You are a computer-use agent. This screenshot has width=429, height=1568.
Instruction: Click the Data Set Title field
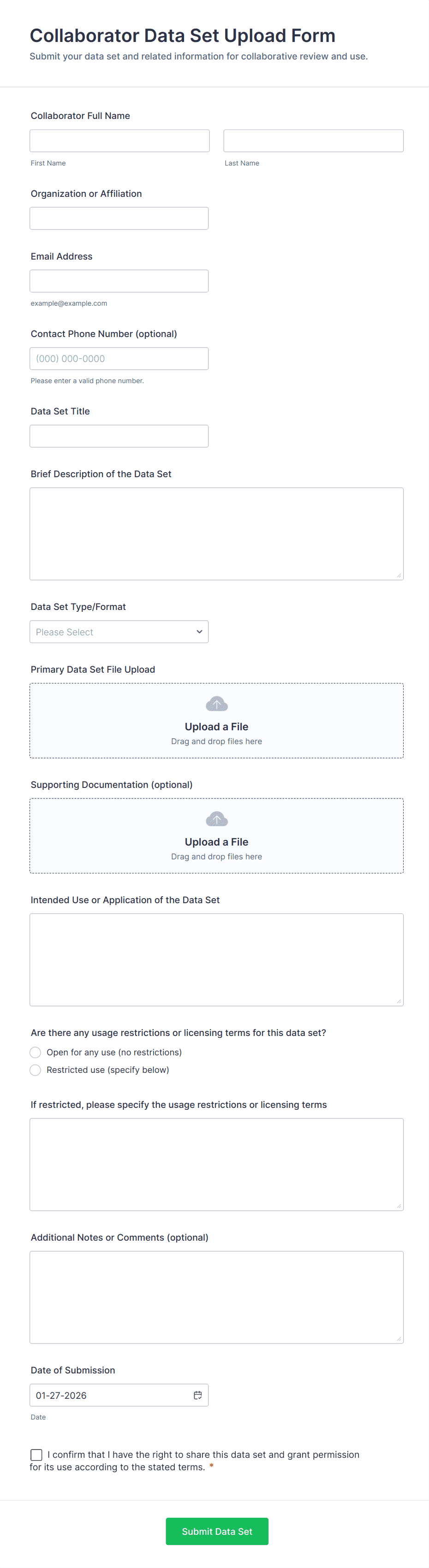(119, 437)
